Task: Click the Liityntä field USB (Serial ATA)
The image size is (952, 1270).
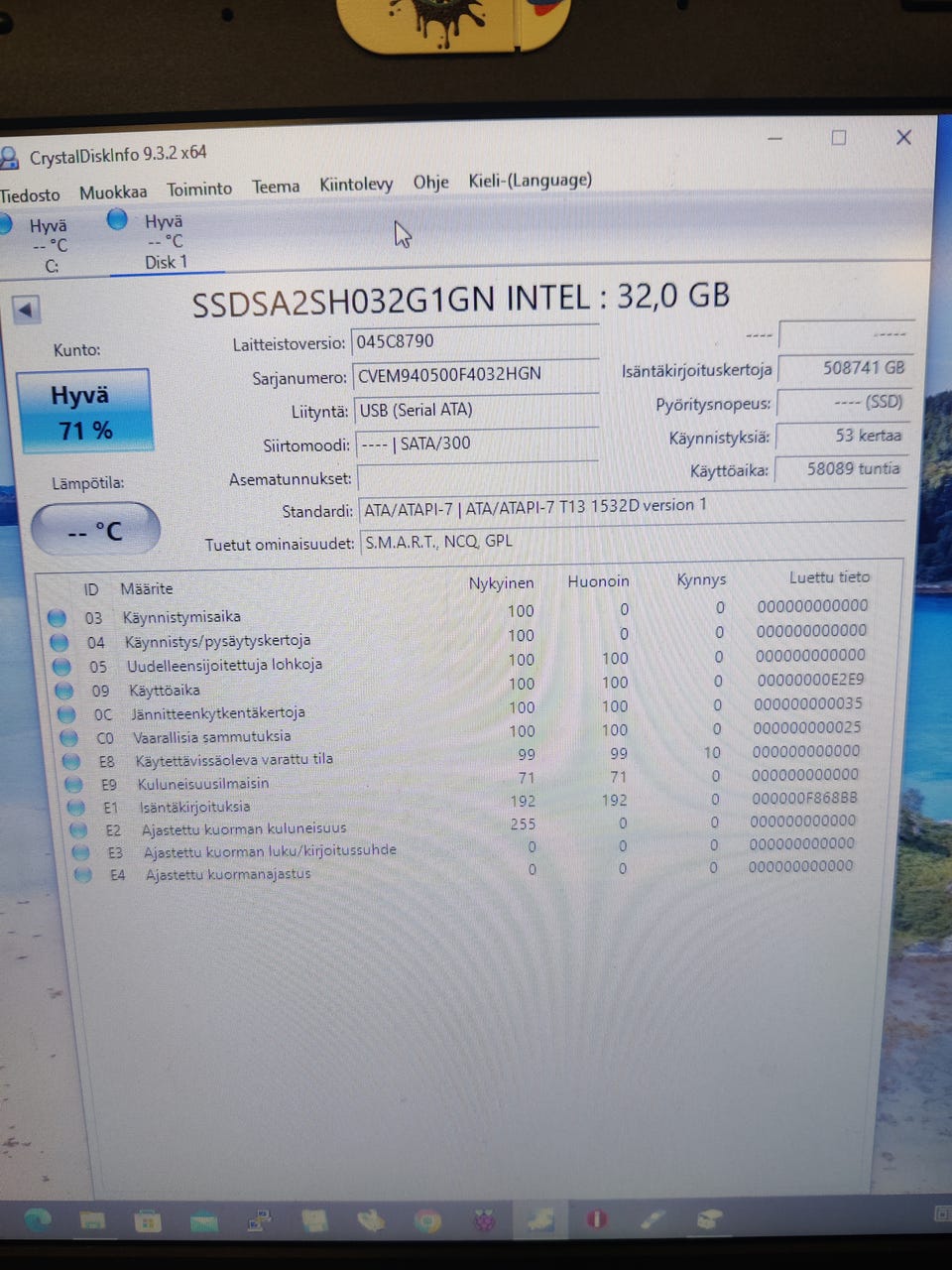Action: pos(476,410)
